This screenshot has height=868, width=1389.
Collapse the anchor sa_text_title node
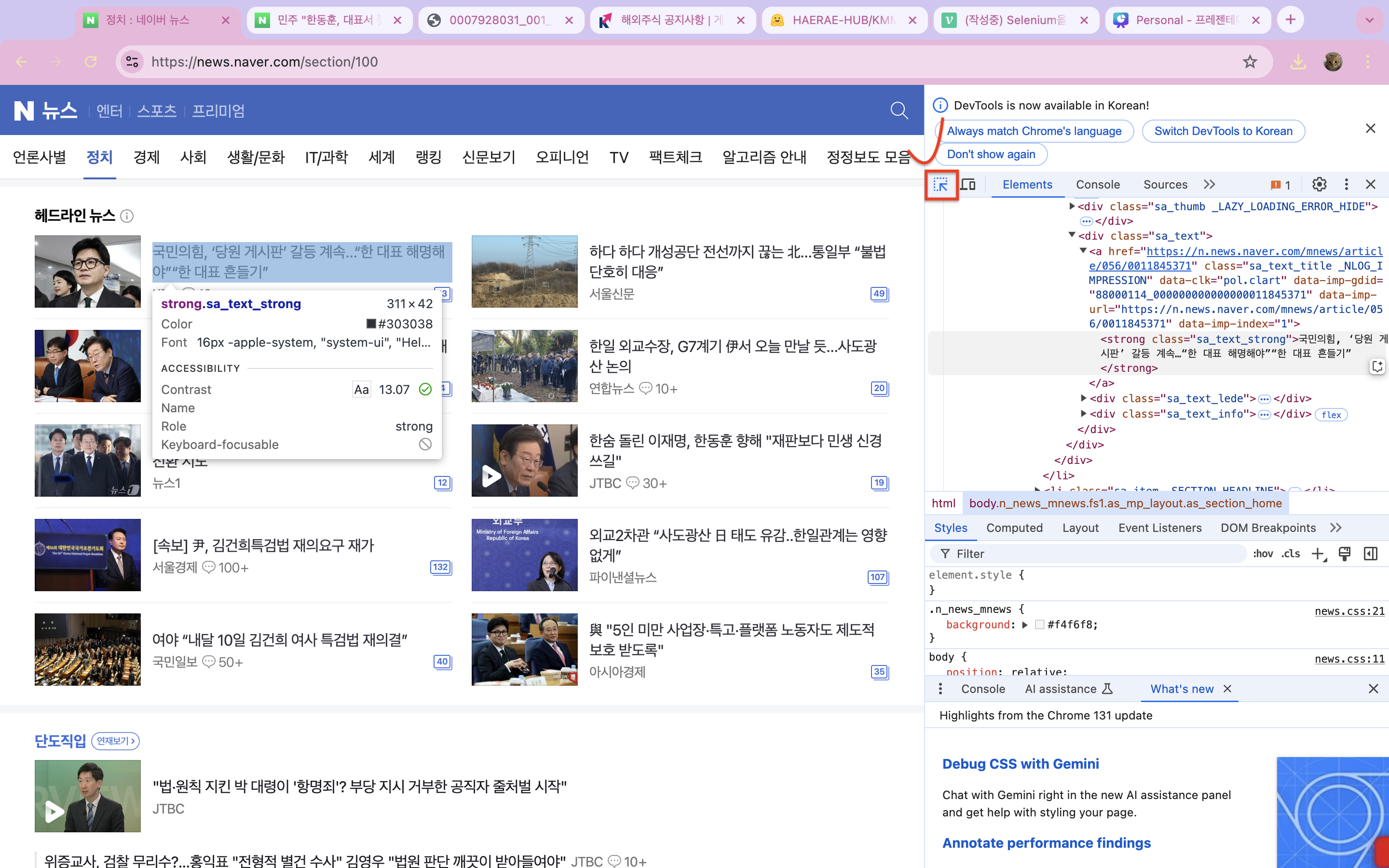tap(1083, 250)
